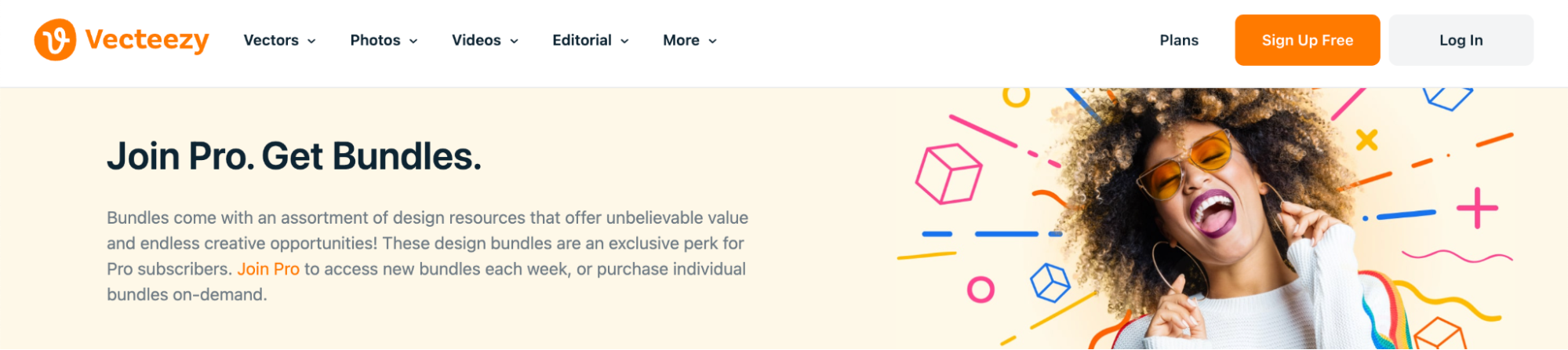
Task: Open the More navigation menu
Action: [681, 40]
